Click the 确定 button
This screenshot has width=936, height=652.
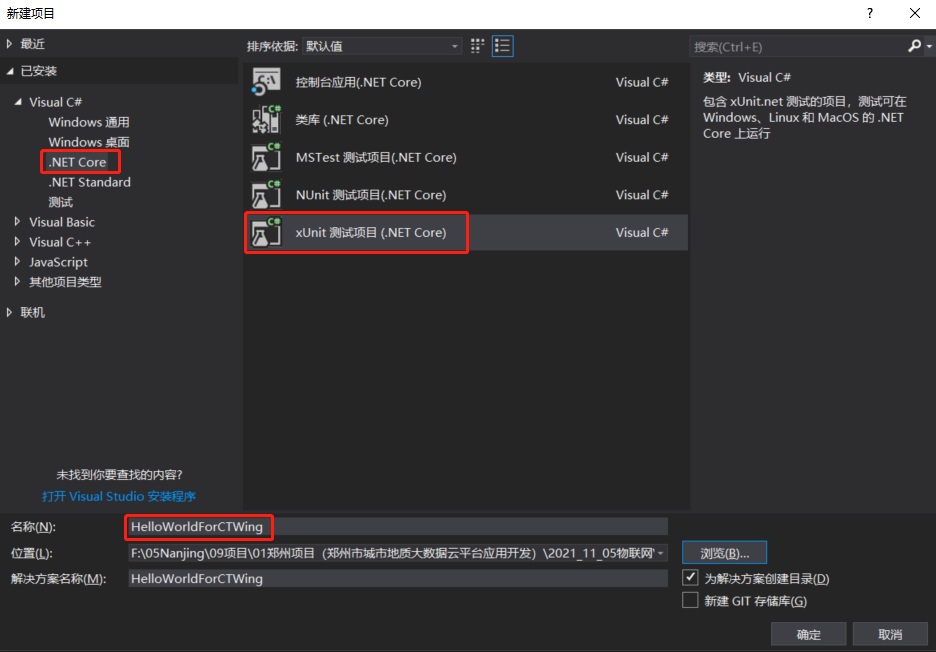pos(808,634)
